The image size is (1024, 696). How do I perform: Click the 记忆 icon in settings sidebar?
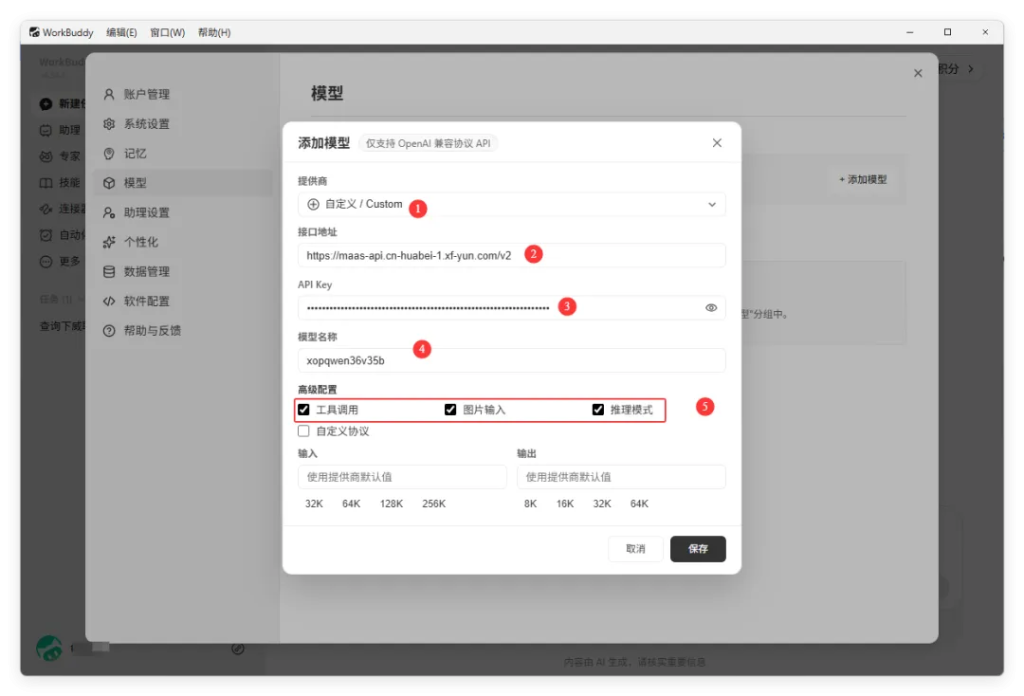pyautogui.click(x=109, y=153)
